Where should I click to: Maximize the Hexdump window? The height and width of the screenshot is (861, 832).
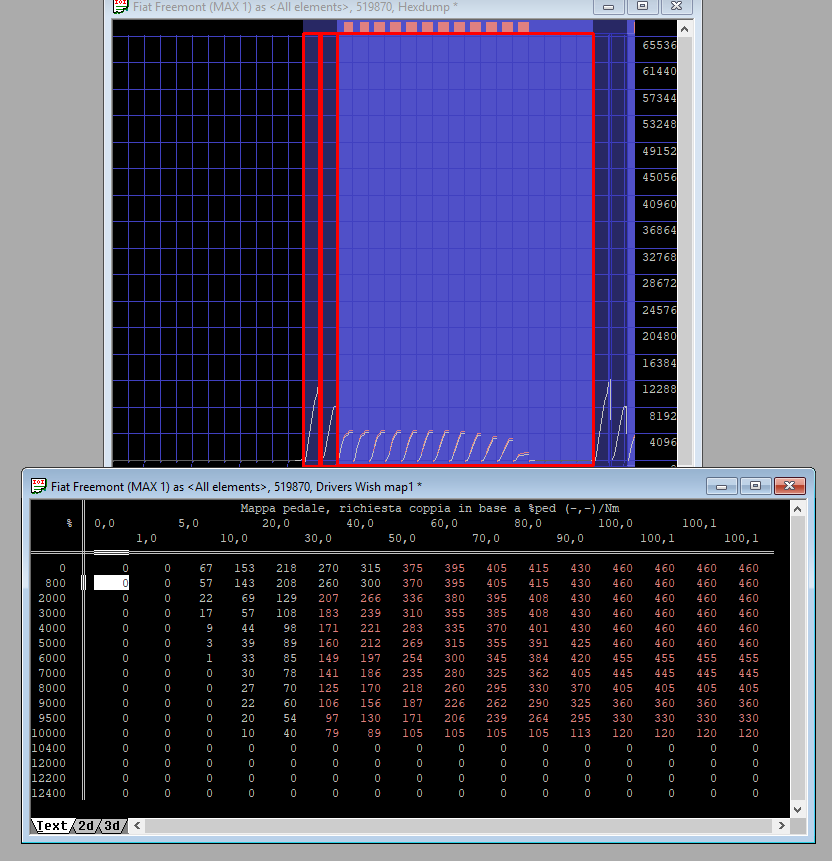643,6
